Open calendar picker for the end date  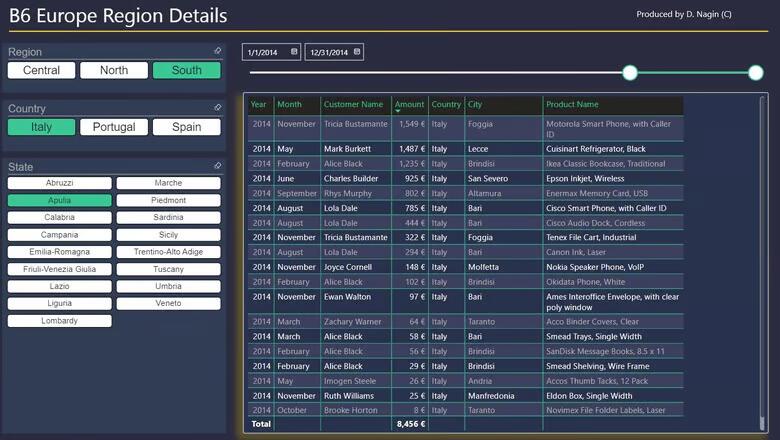[357, 51]
